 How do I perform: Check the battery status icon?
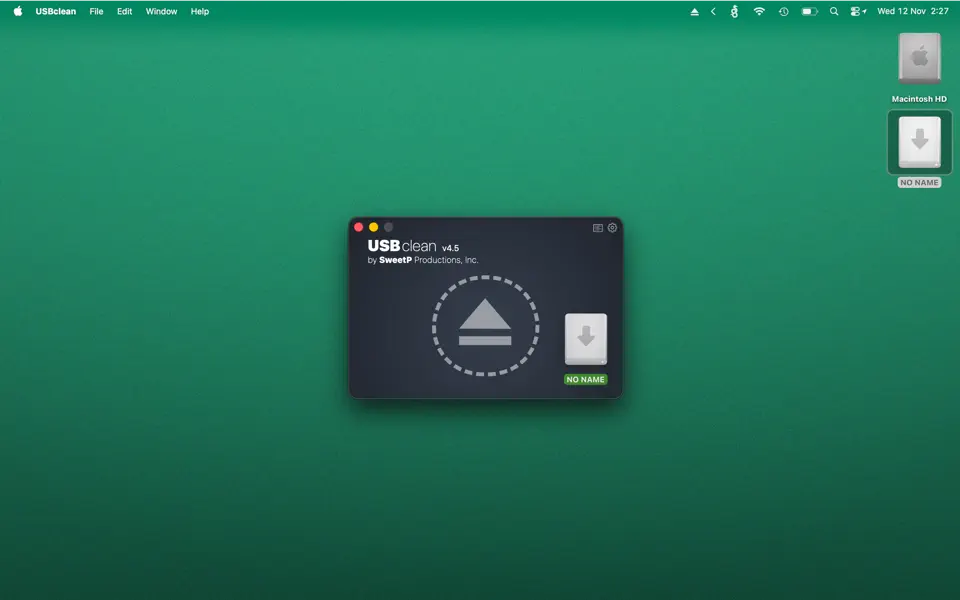809,11
